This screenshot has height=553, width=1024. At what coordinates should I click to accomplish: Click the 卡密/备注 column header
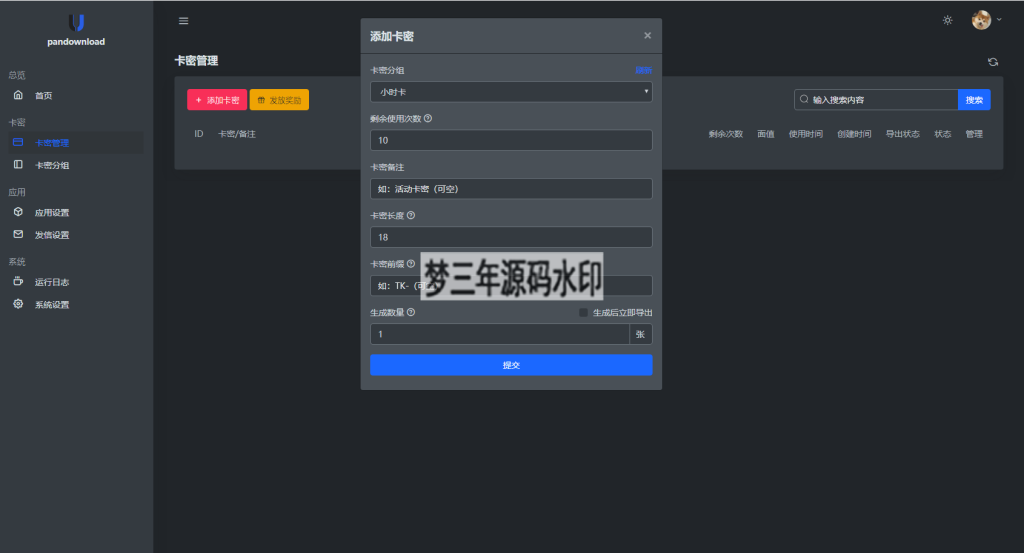236,134
